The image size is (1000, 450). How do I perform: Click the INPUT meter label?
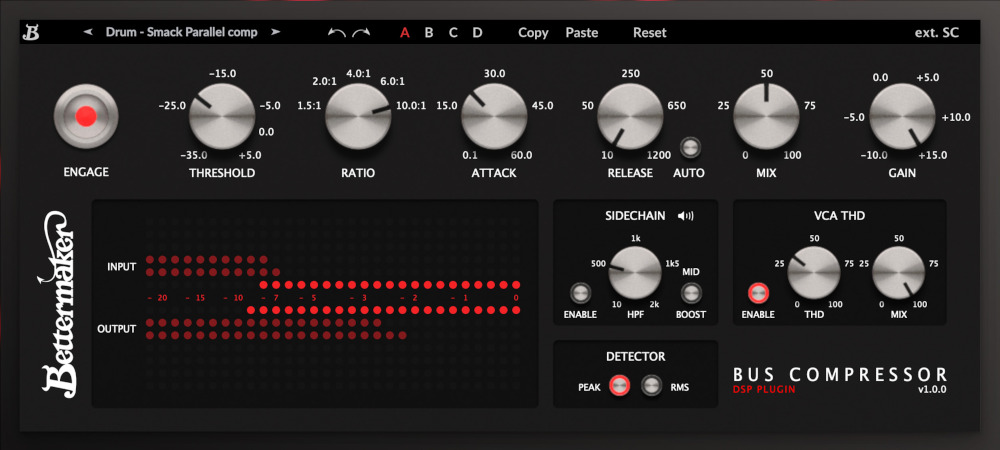pos(121,267)
